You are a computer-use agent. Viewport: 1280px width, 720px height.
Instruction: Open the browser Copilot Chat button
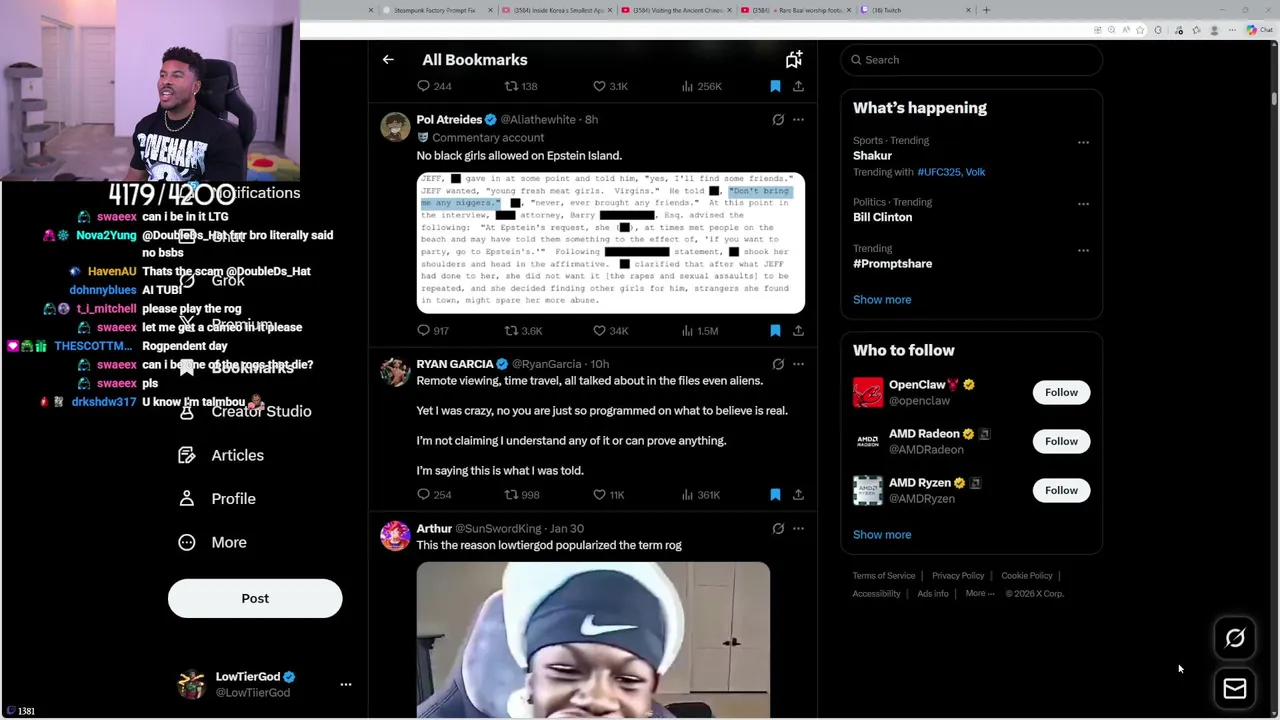(x=1259, y=30)
